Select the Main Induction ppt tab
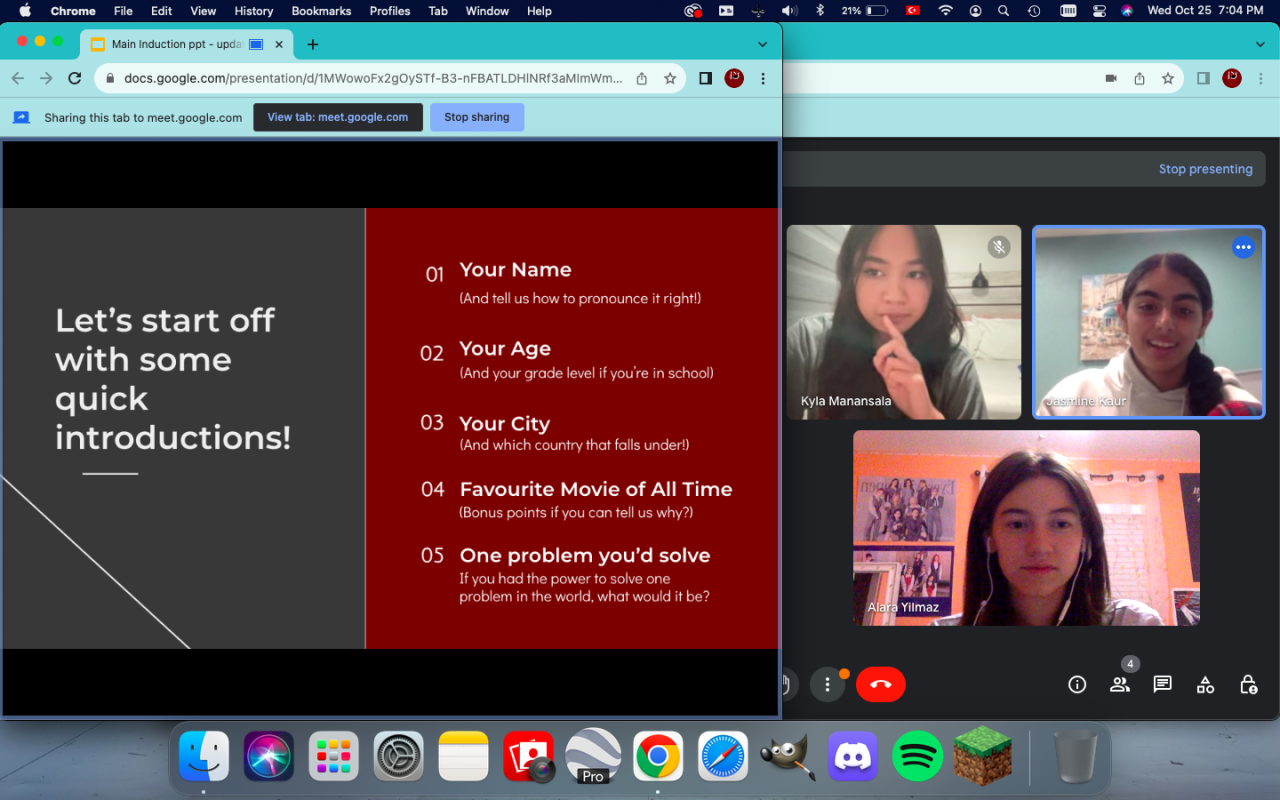Image resolution: width=1280 pixels, height=800 pixels. click(175, 45)
